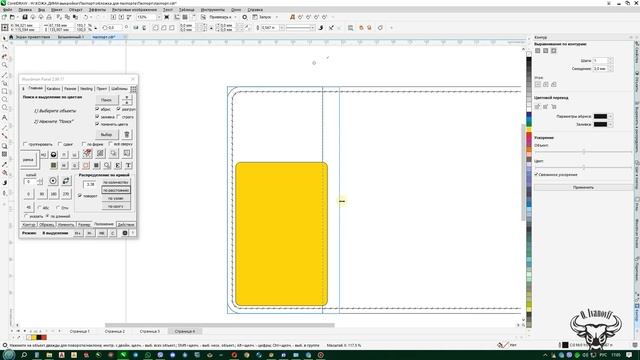
Task: Click the options gear icon in the standard toolbar
Action: click(244, 17)
